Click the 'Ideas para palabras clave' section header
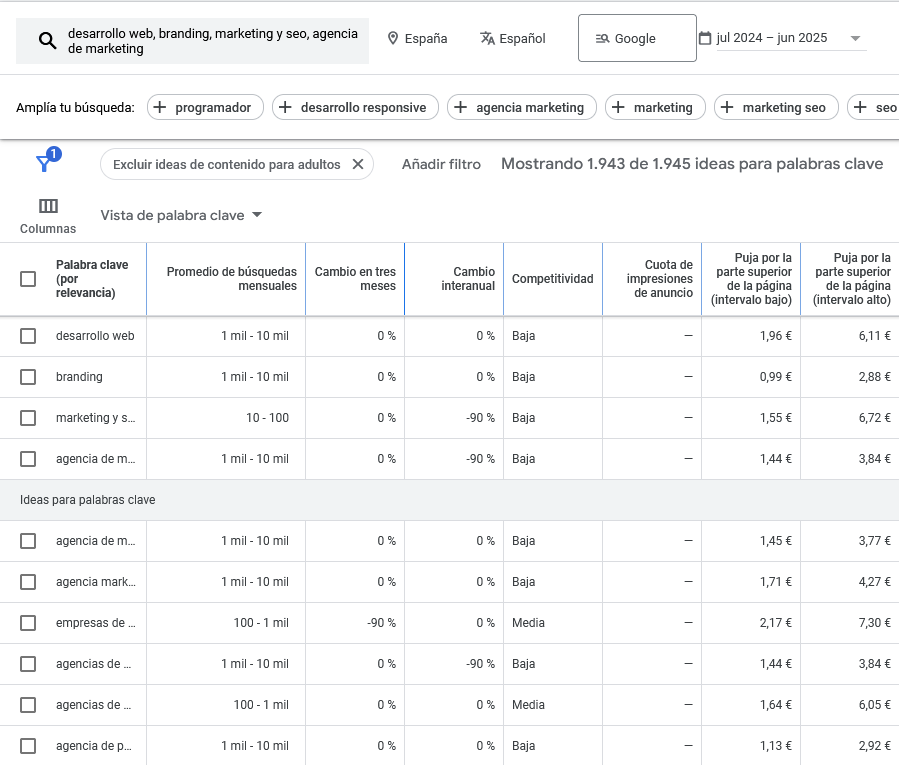The image size is (899, 765). [88, 500]
